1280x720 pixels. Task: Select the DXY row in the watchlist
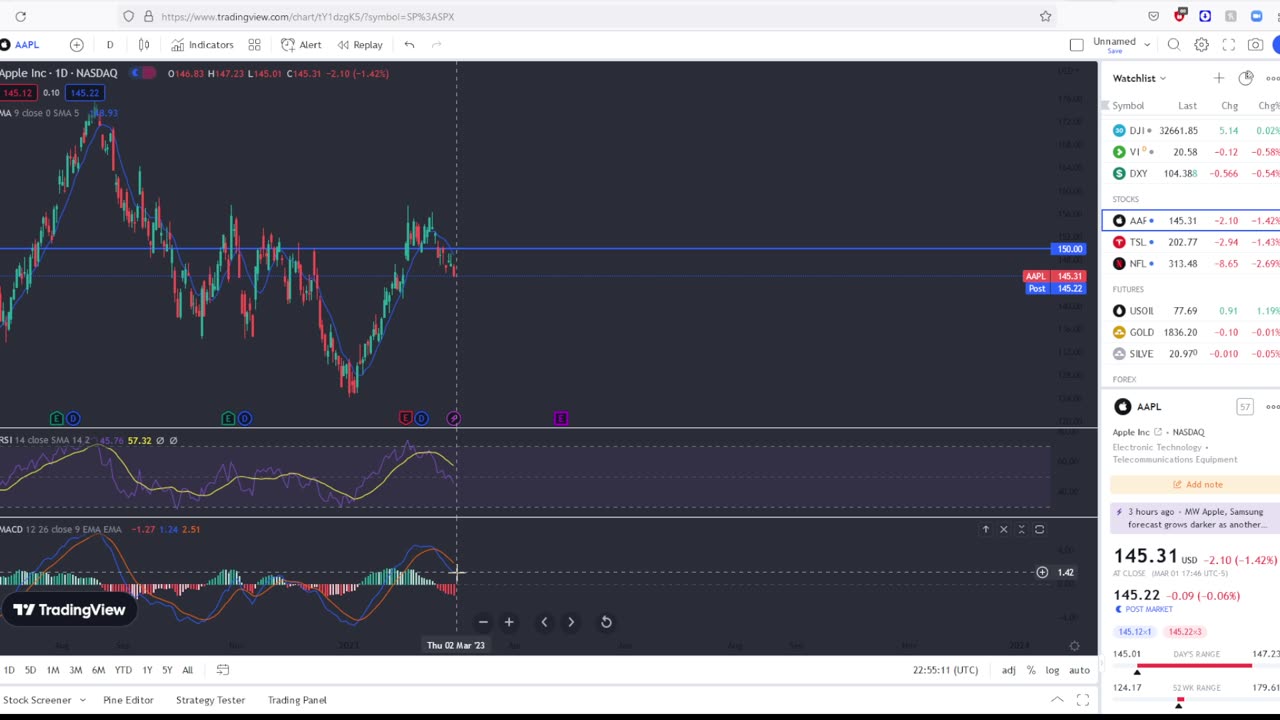click(1191, 174)
